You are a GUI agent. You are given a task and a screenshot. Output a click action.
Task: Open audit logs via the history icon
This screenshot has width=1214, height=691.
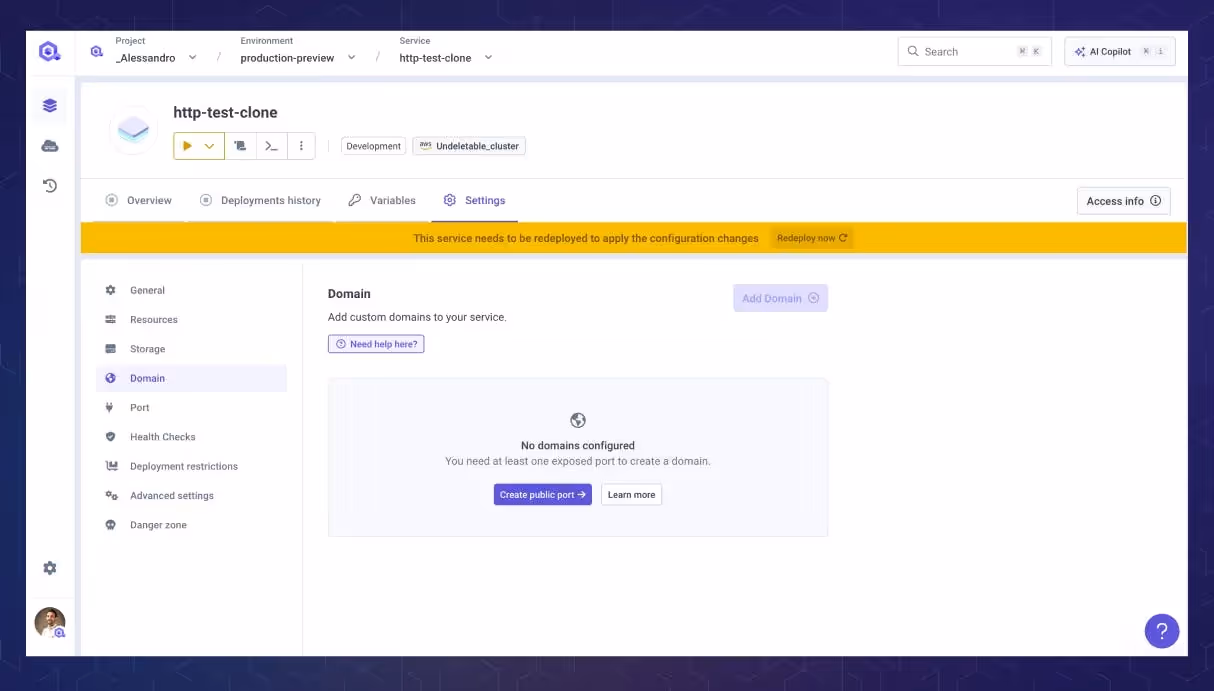(50, 185)
